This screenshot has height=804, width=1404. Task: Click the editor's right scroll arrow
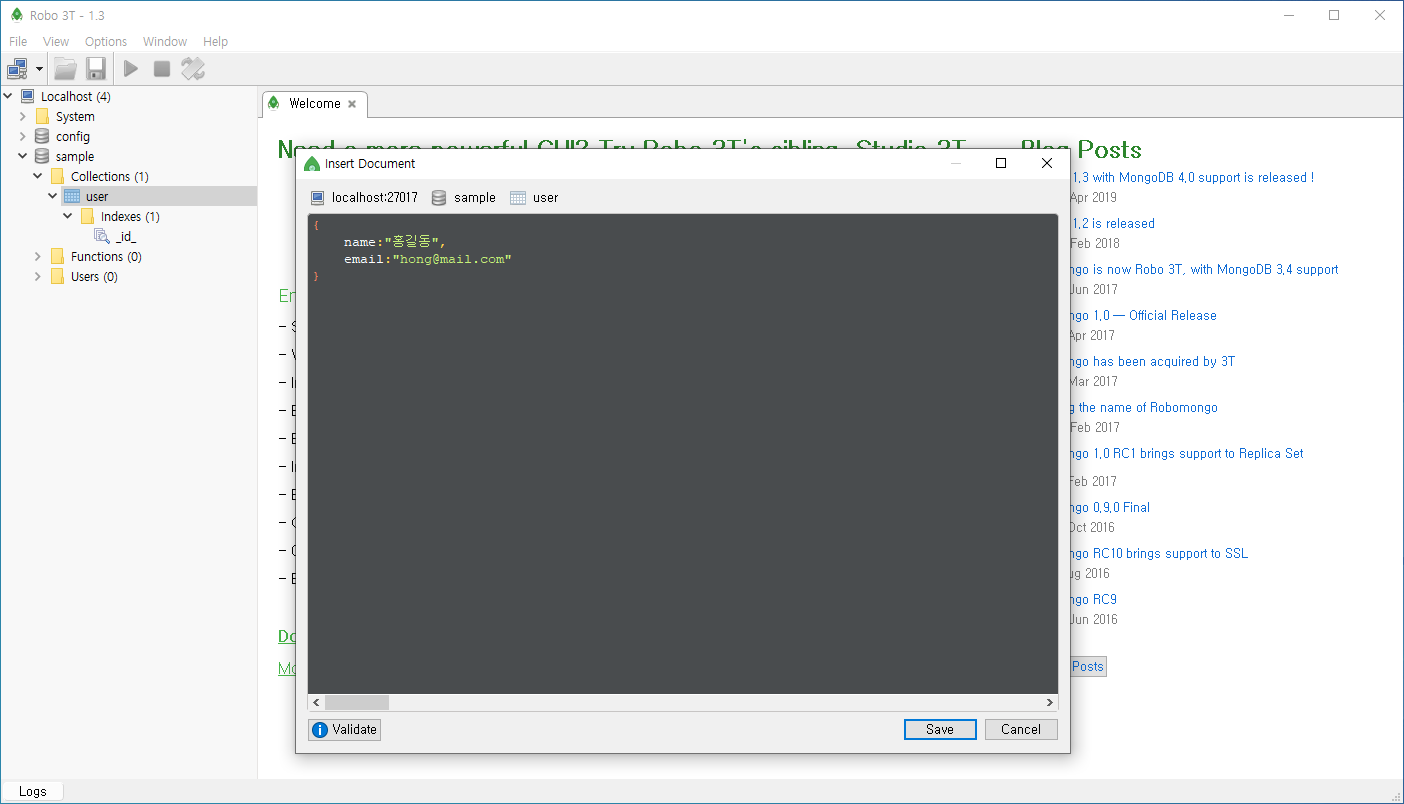tap(1050, 703)
